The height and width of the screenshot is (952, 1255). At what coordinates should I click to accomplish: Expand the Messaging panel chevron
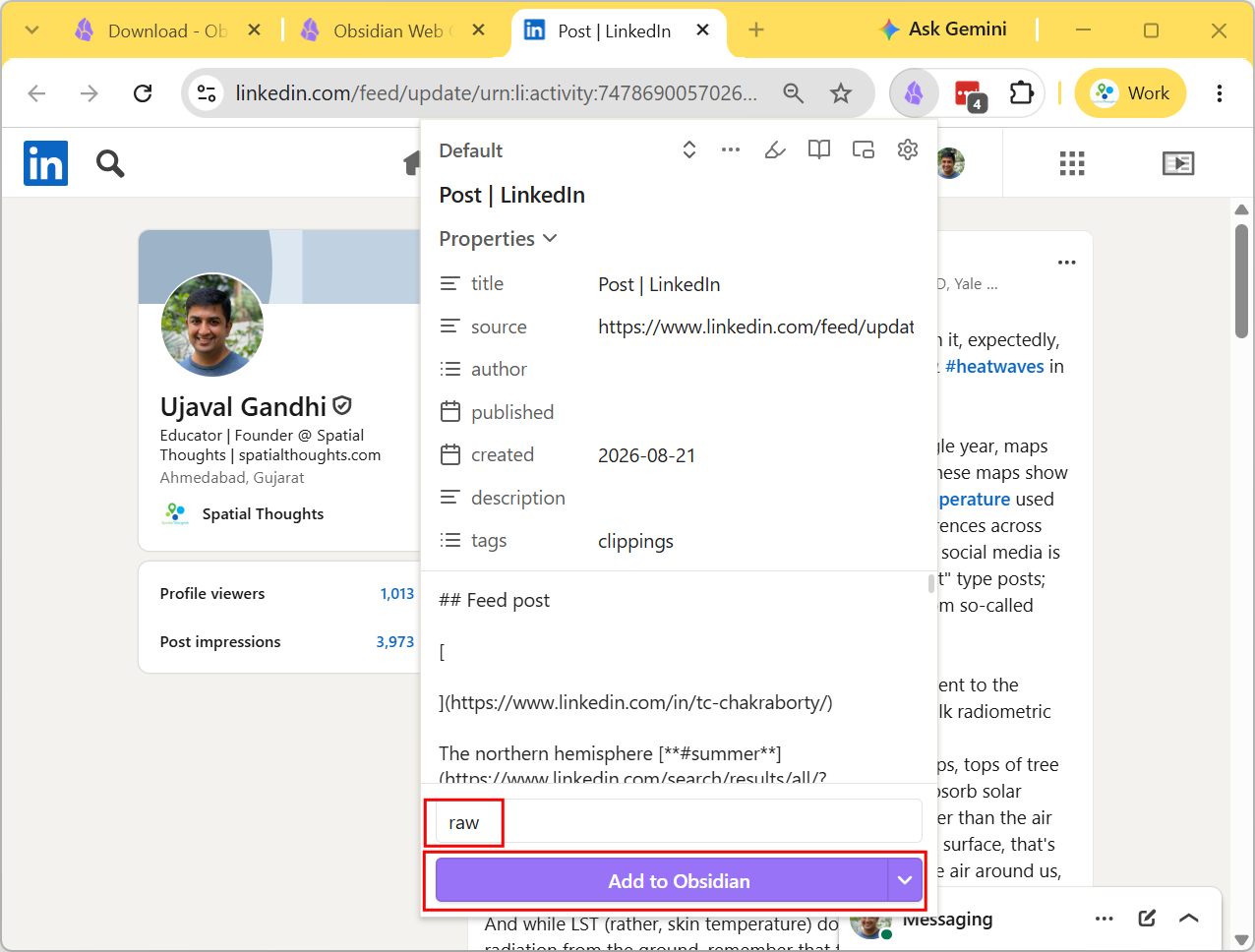pos(1189,919)
